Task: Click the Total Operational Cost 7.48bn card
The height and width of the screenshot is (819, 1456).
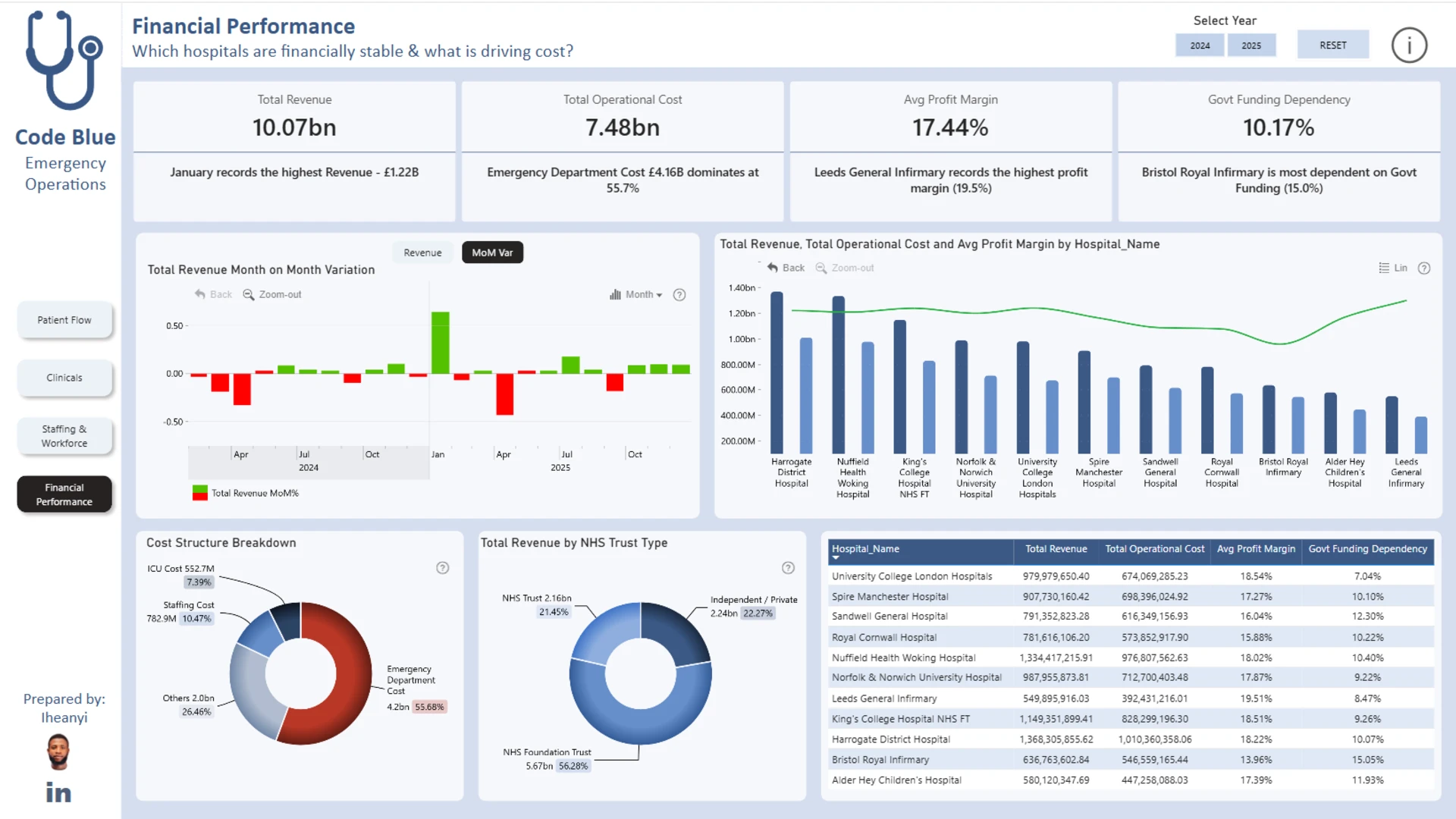Action: coord(623,151)
